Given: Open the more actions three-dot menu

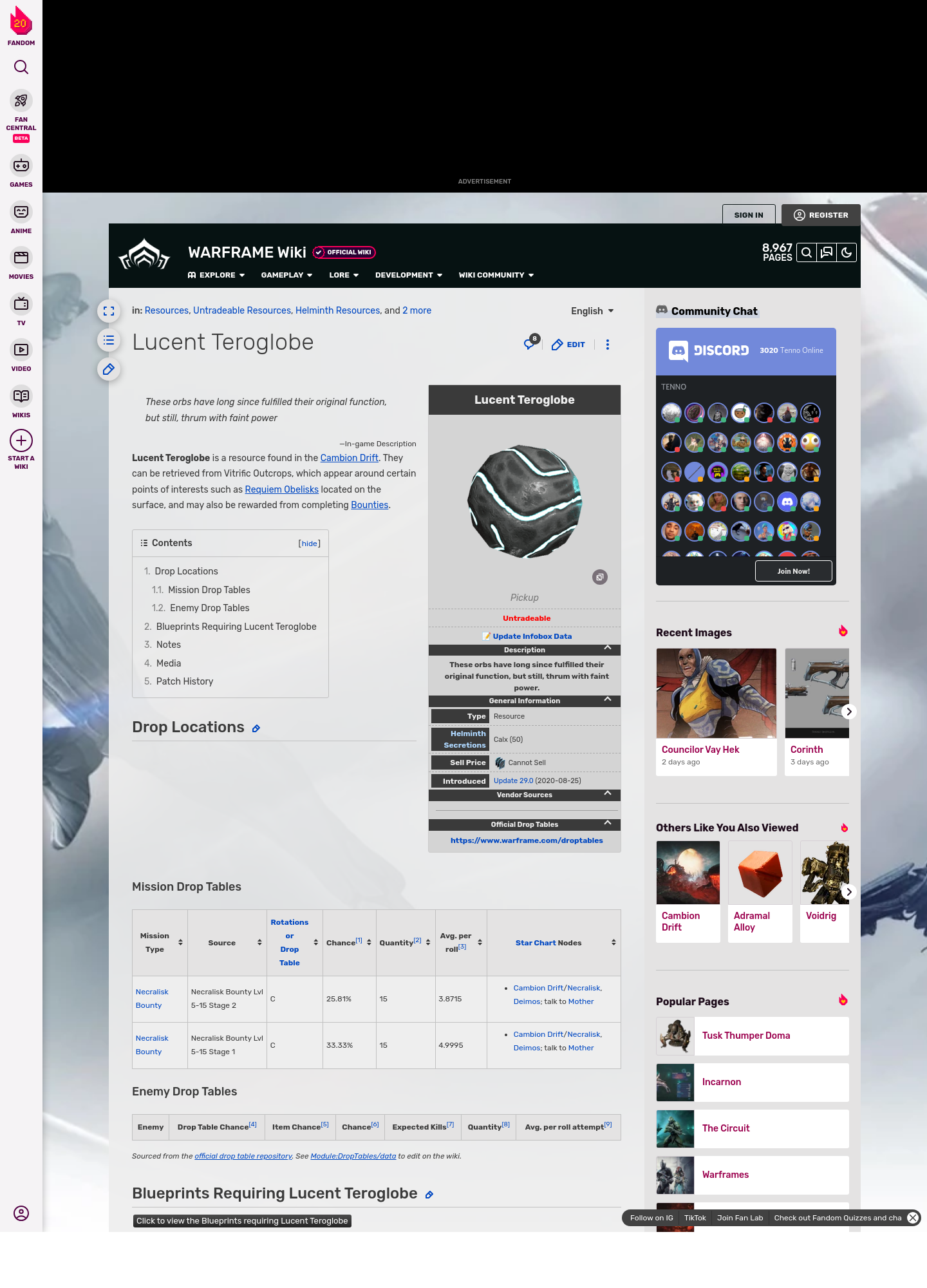Looking at the screenshot, I should point(608,345).
